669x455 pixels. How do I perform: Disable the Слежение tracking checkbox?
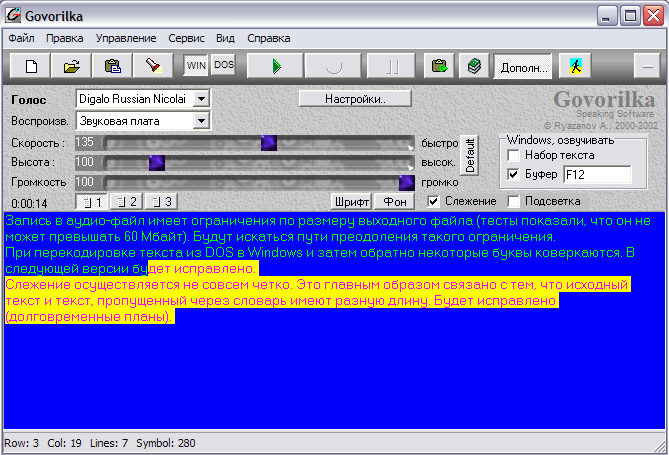433,201
